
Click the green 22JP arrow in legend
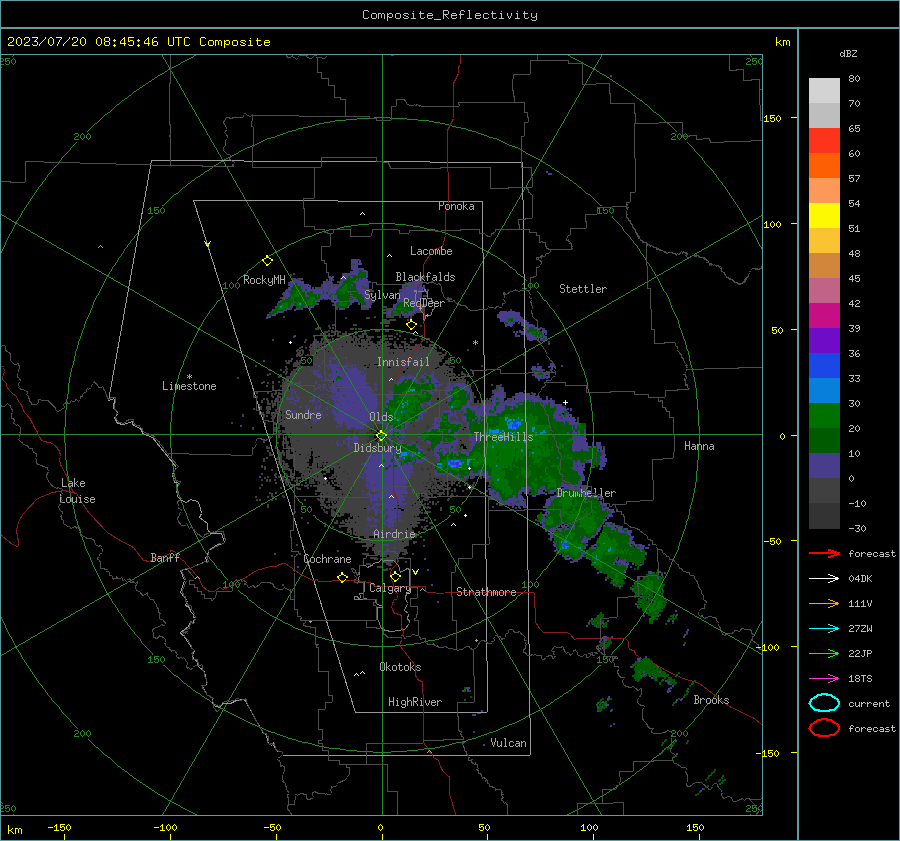(x=824, y=653)
